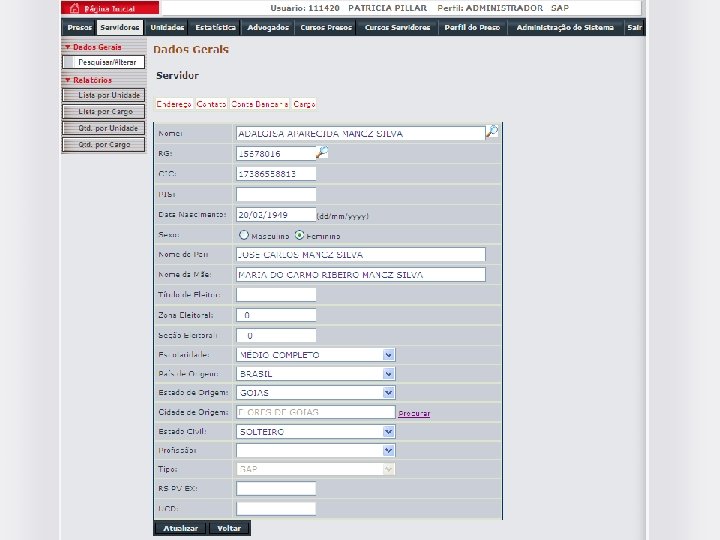Click the magnifier icon beside RG field
This screenshot has width=720, height=540.
point(322,152)
